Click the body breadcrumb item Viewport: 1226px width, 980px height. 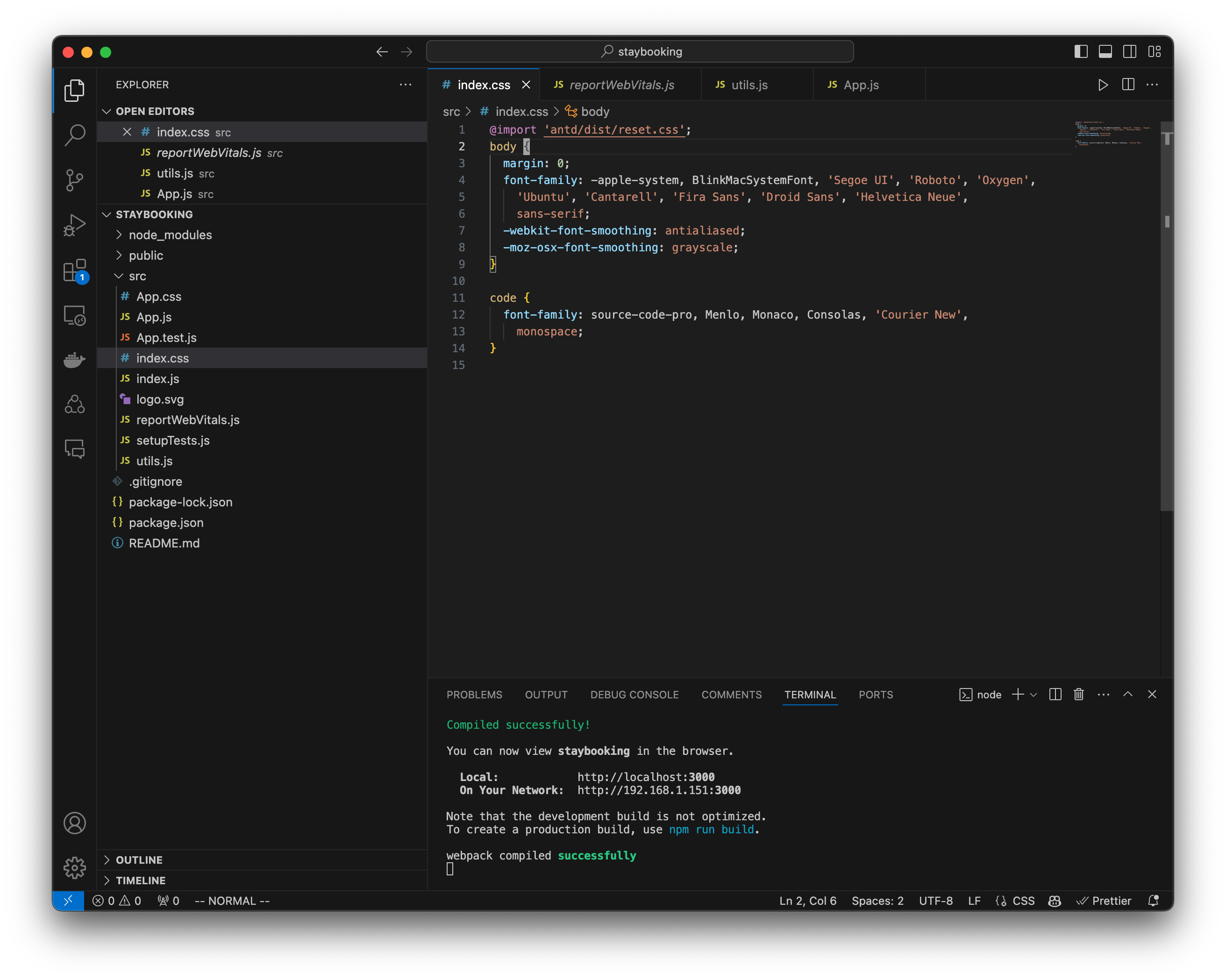point(595,112)
